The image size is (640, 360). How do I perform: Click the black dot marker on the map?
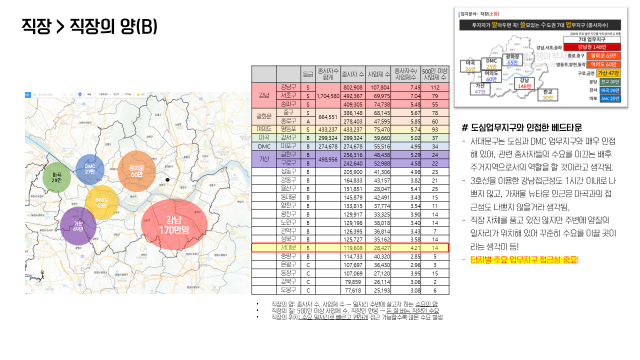pyautogui.click(x=167, y=180)
